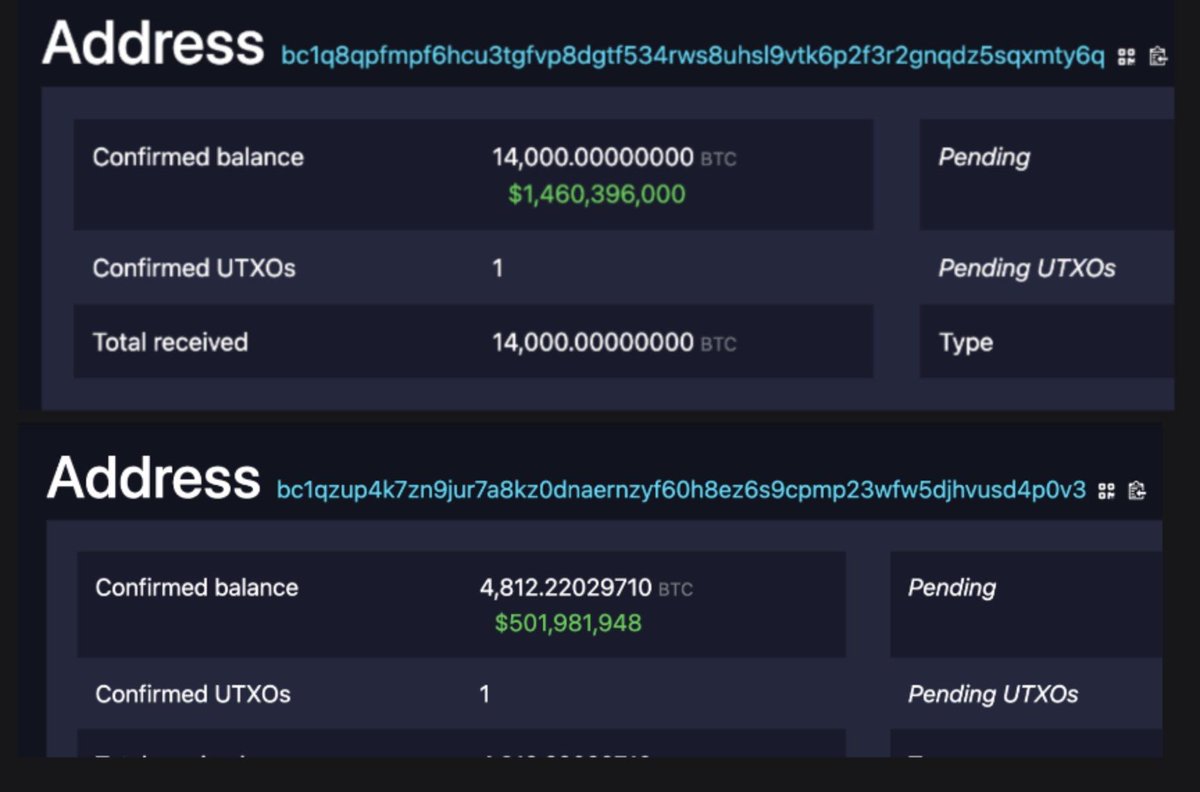1200x792 pixels.
Task: Click the Address heading above bc1qzup4 address
Action: tap(153, 477)
